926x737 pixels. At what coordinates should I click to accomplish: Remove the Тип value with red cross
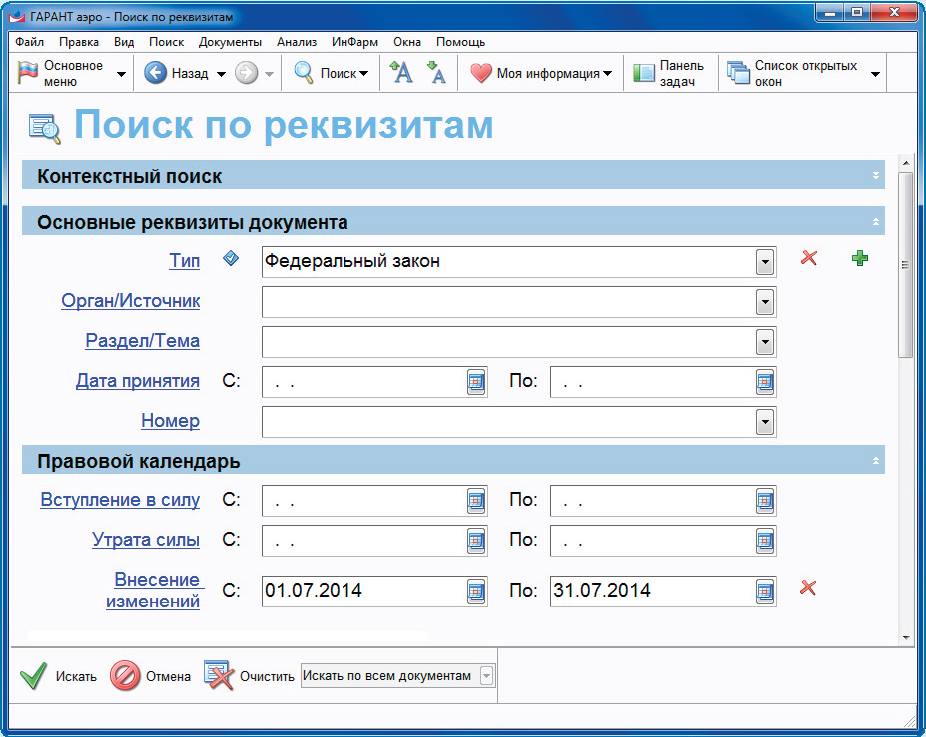tap(809, 259)
